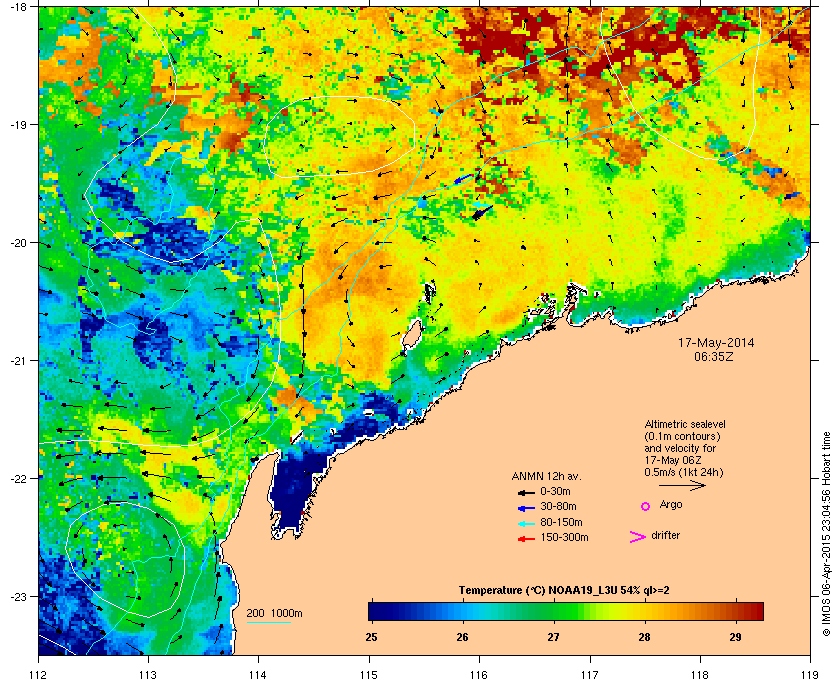840x680 pixels.
Task: Click the longitude axis label 117
Action: tap(590, 674)
